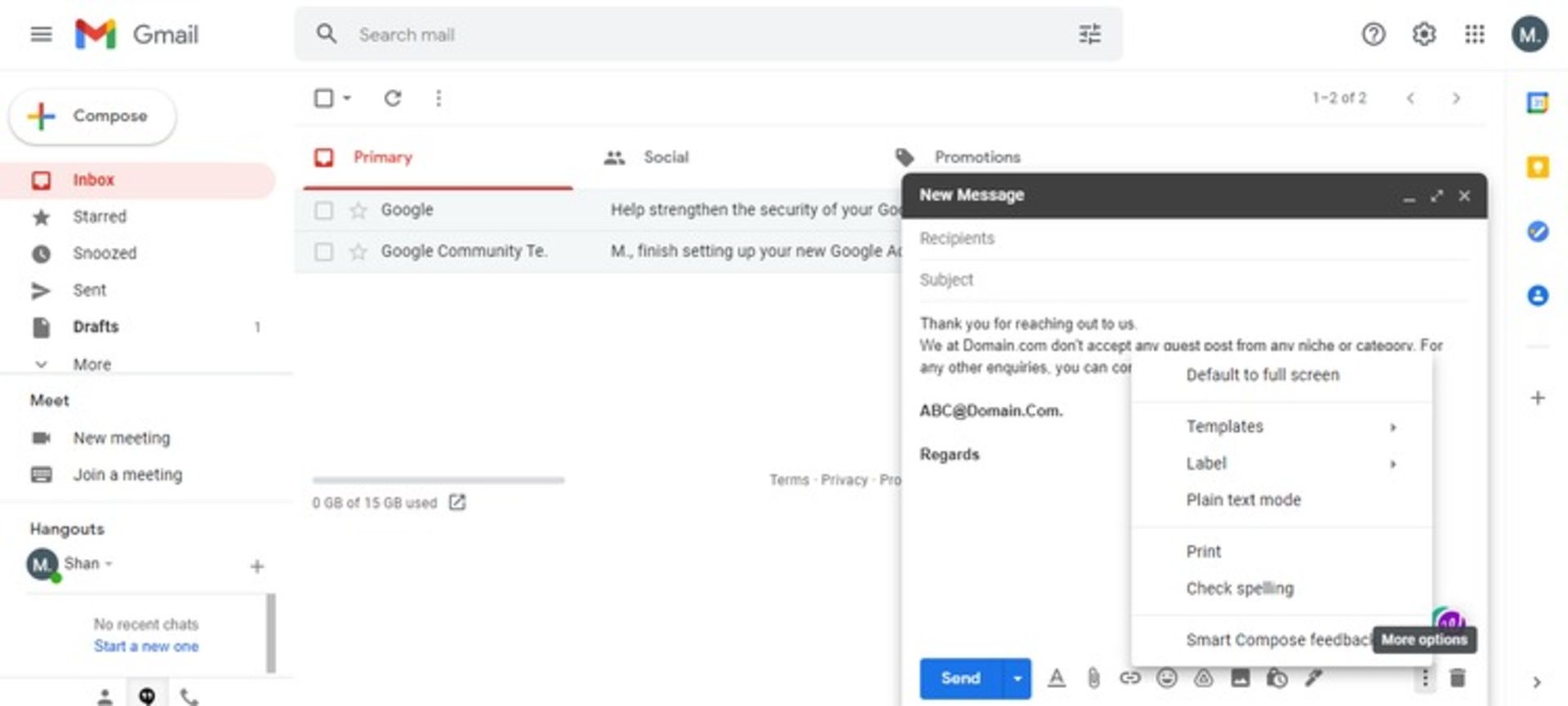Show search options filter icon
Viewport: 1568px width, 706px height.
[x=1089, y=34]
